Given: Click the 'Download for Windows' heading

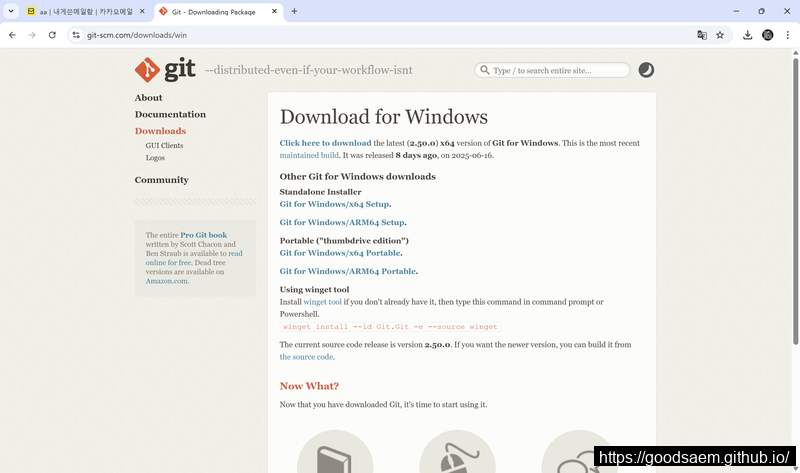Looking at the screenshot, I should (384, 117).
